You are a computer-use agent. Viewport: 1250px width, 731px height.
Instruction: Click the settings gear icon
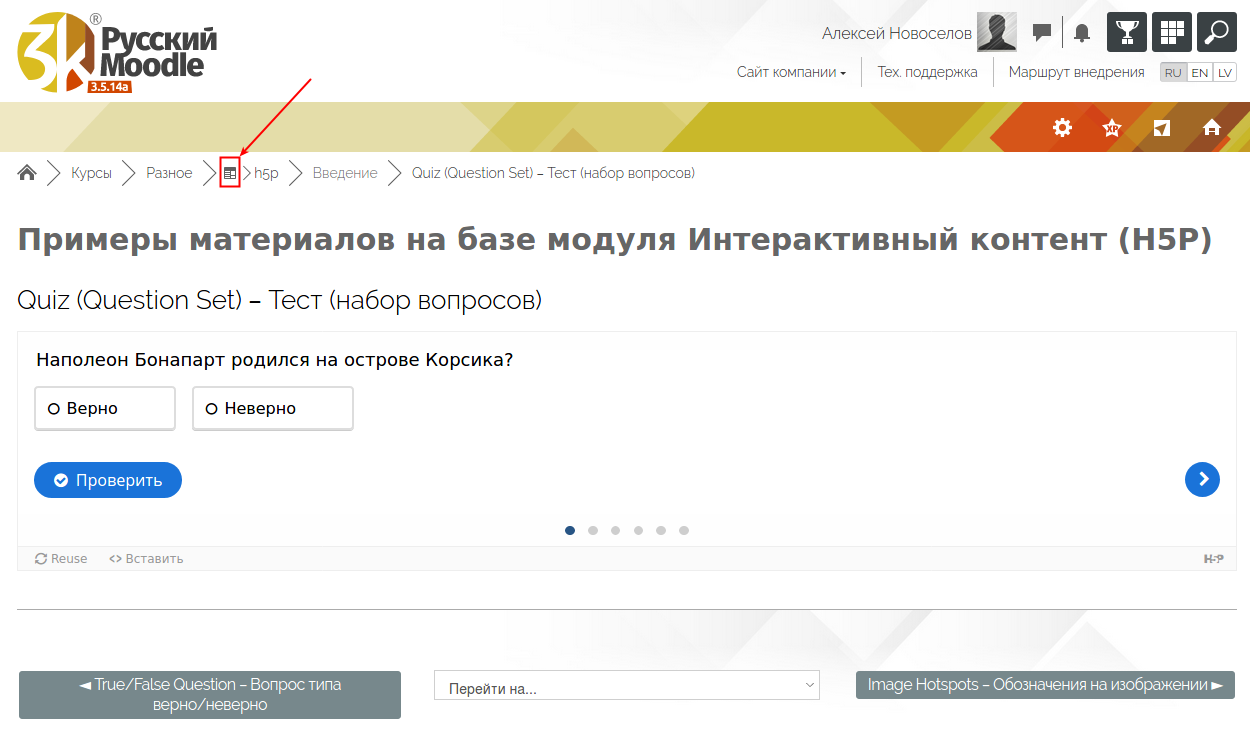click(1062, 127)
